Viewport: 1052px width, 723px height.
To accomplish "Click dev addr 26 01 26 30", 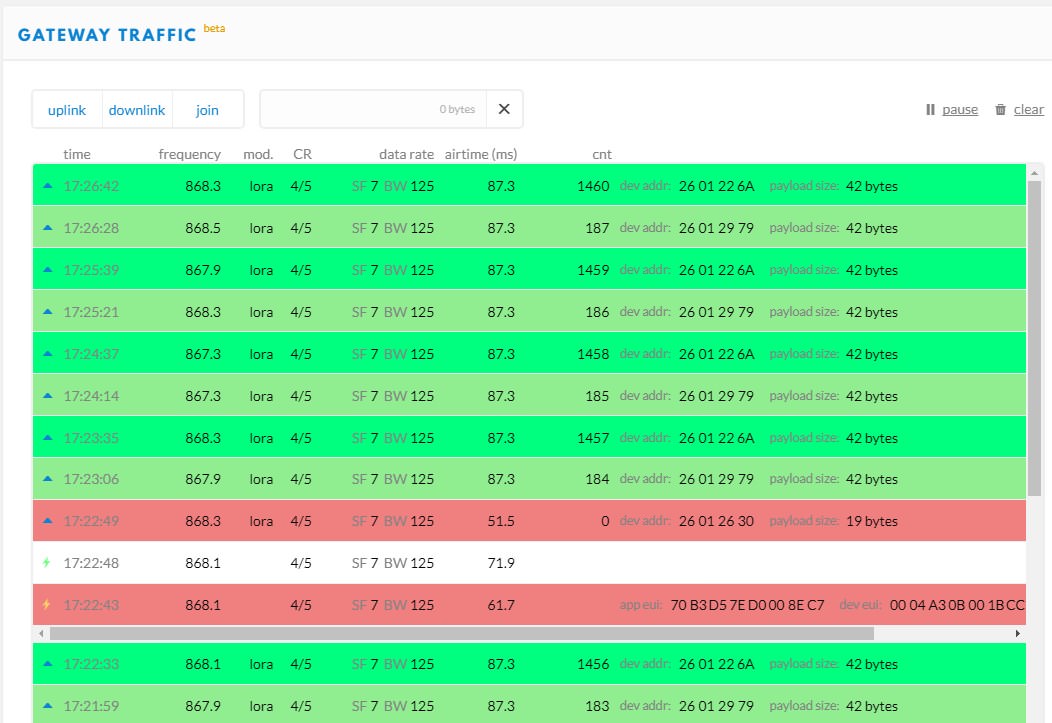I will coord(717,520).
